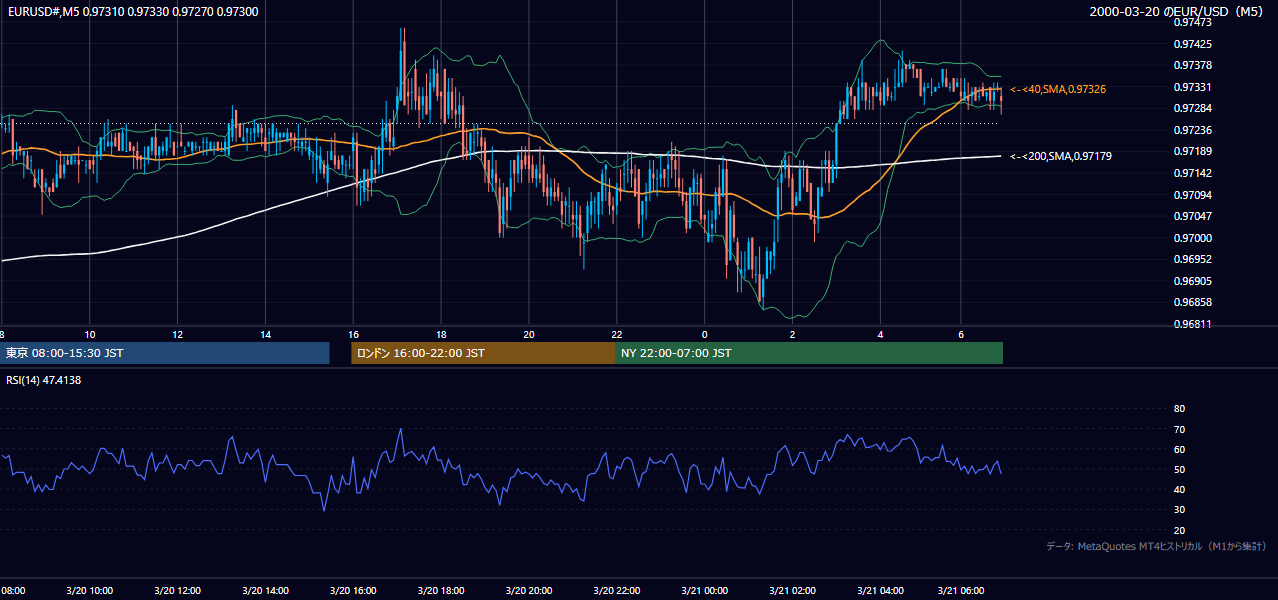Image resolution: width=1278 pixels, height=600 pixels.
Task: Click the 0.97047 price axis label
Action: coord(1193,216)
